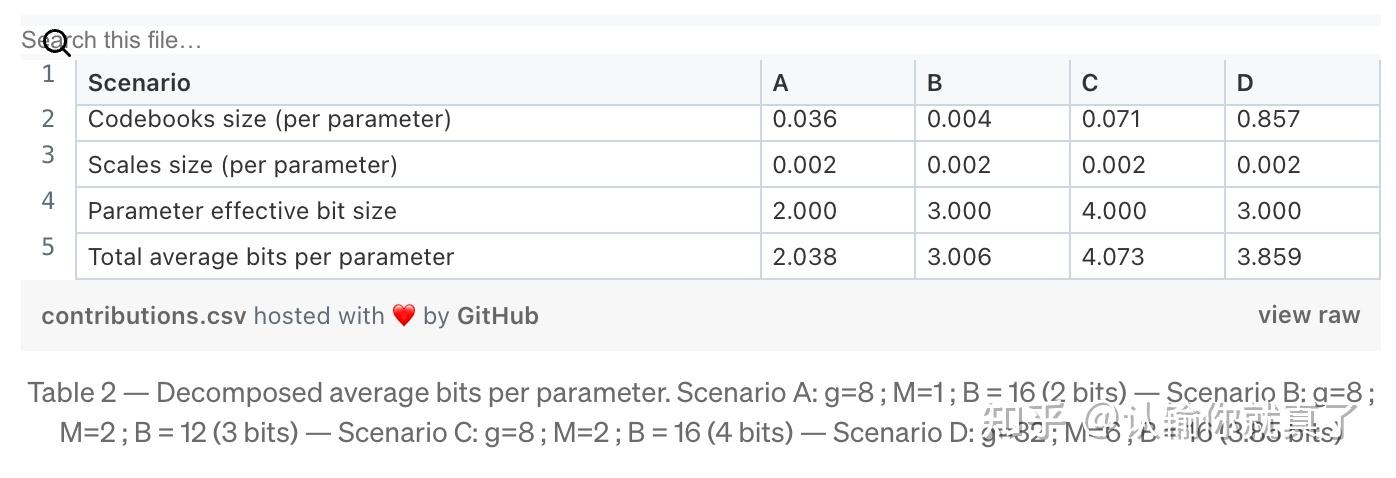Click the 'Parameter effective bit size' cell
Screen dimensions: 1396x478
pyautogui.click(x=242, y=211)
